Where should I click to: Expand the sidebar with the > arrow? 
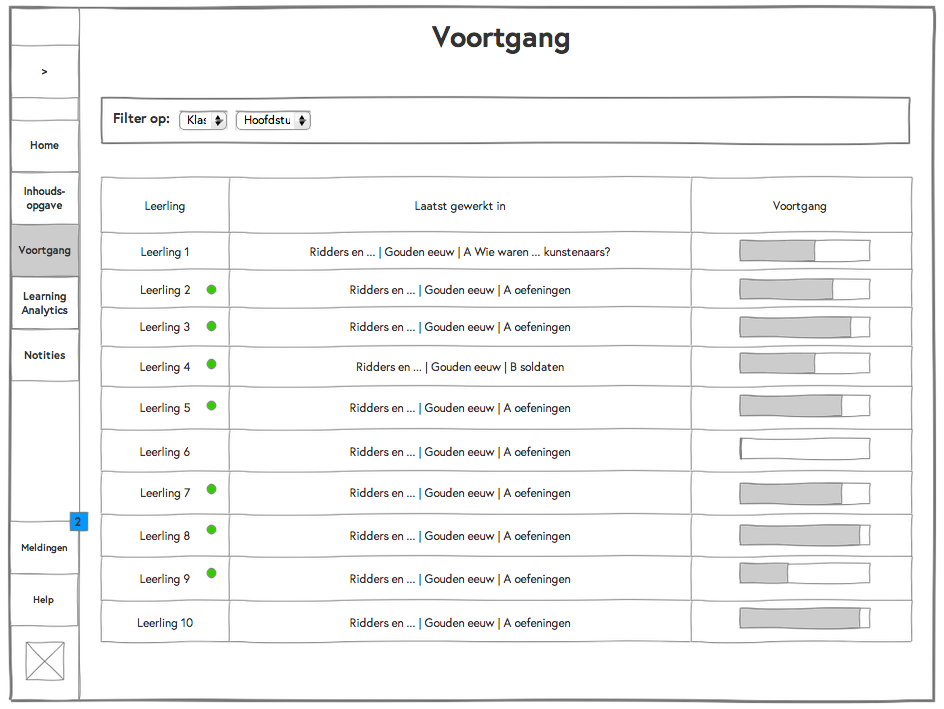pyautogui.click(x=45, y=72)
